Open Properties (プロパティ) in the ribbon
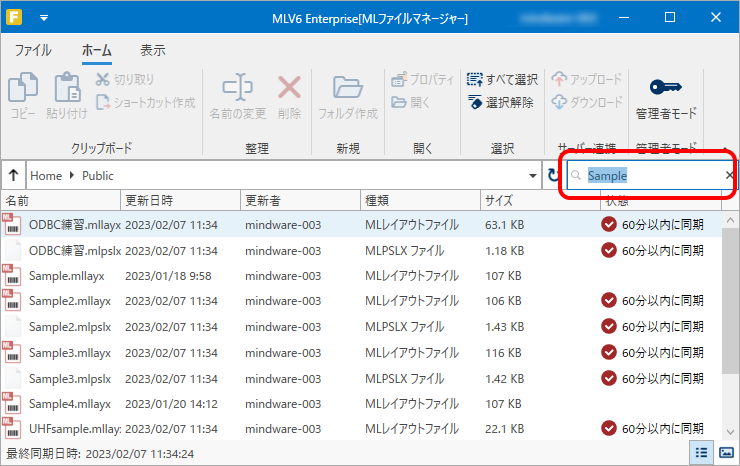Viewport: 740px width, 466px height. pos(422,79)
